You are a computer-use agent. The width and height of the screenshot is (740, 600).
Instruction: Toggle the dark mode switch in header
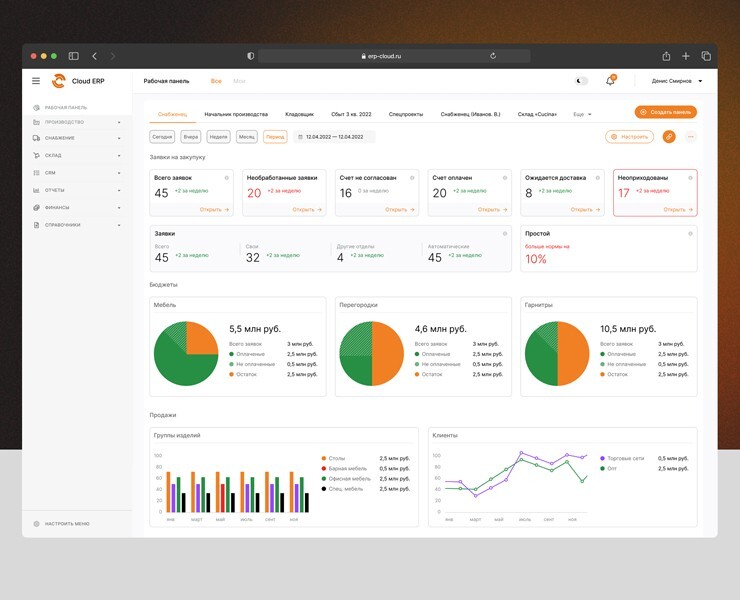pos(582,81)
